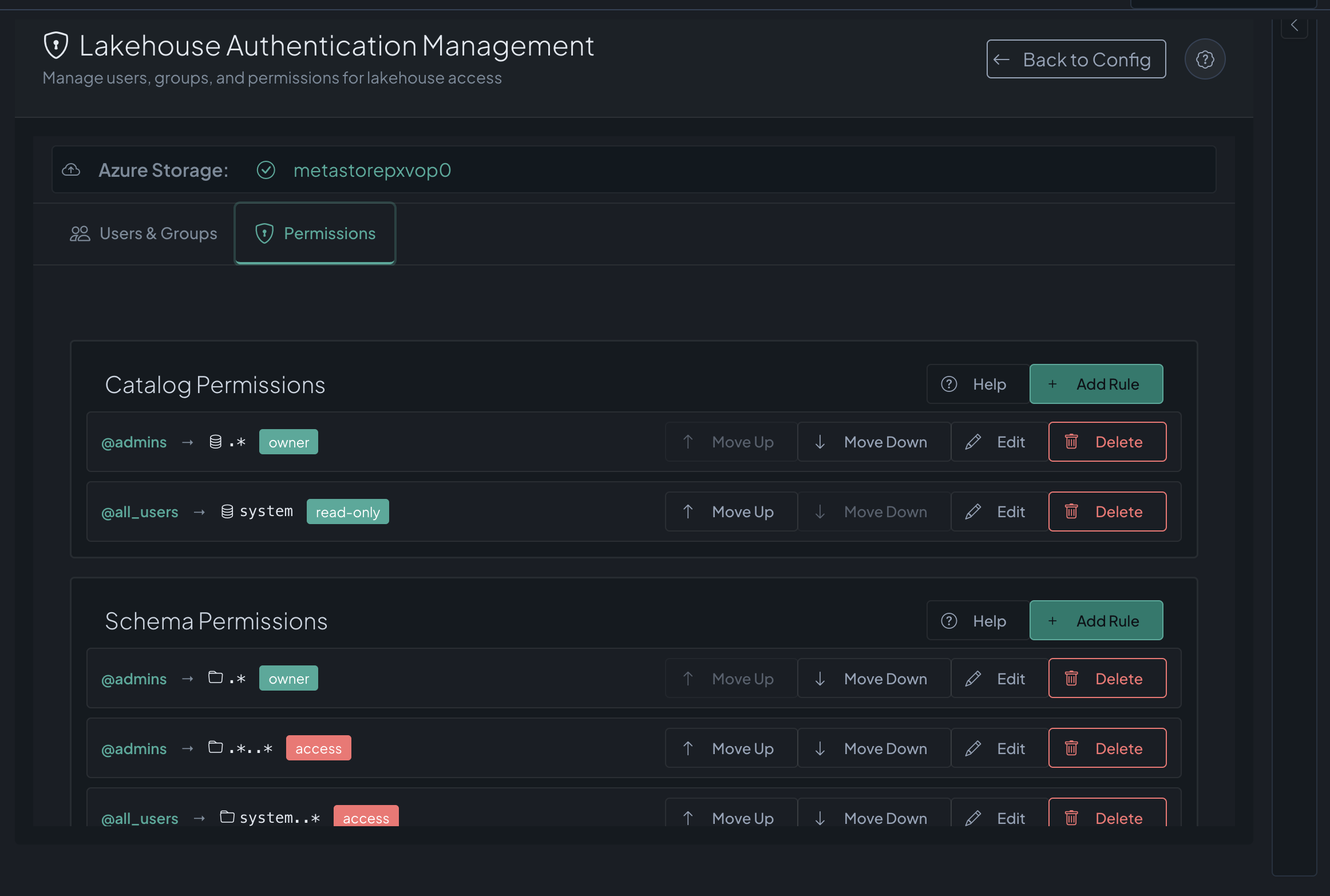Click the access badge on system..* rule
The width and height of the screenshot is (1330, 896).
pyautogui.click(x=366, y=816)
